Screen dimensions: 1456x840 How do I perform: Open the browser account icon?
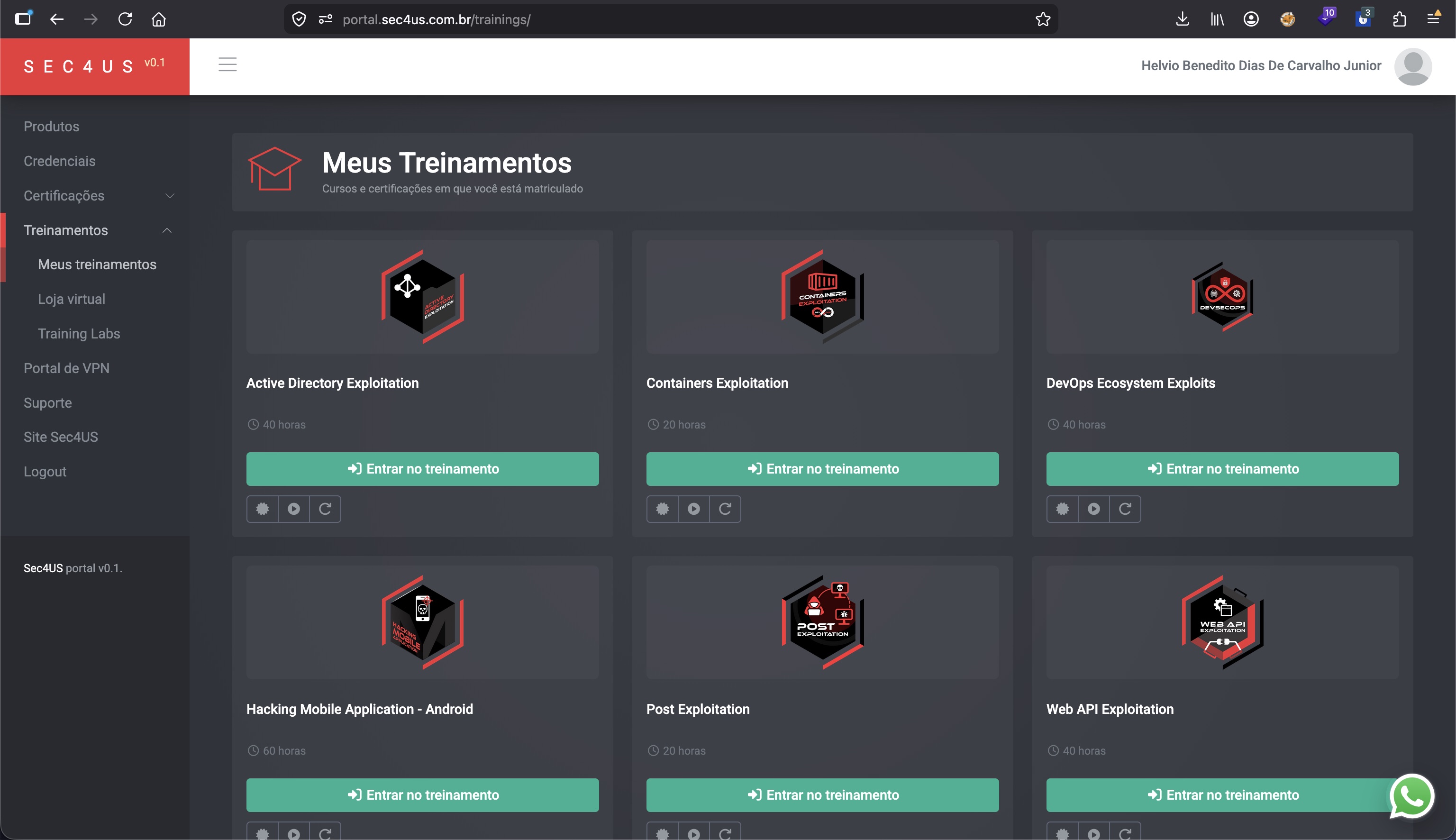pos(1251,19)
